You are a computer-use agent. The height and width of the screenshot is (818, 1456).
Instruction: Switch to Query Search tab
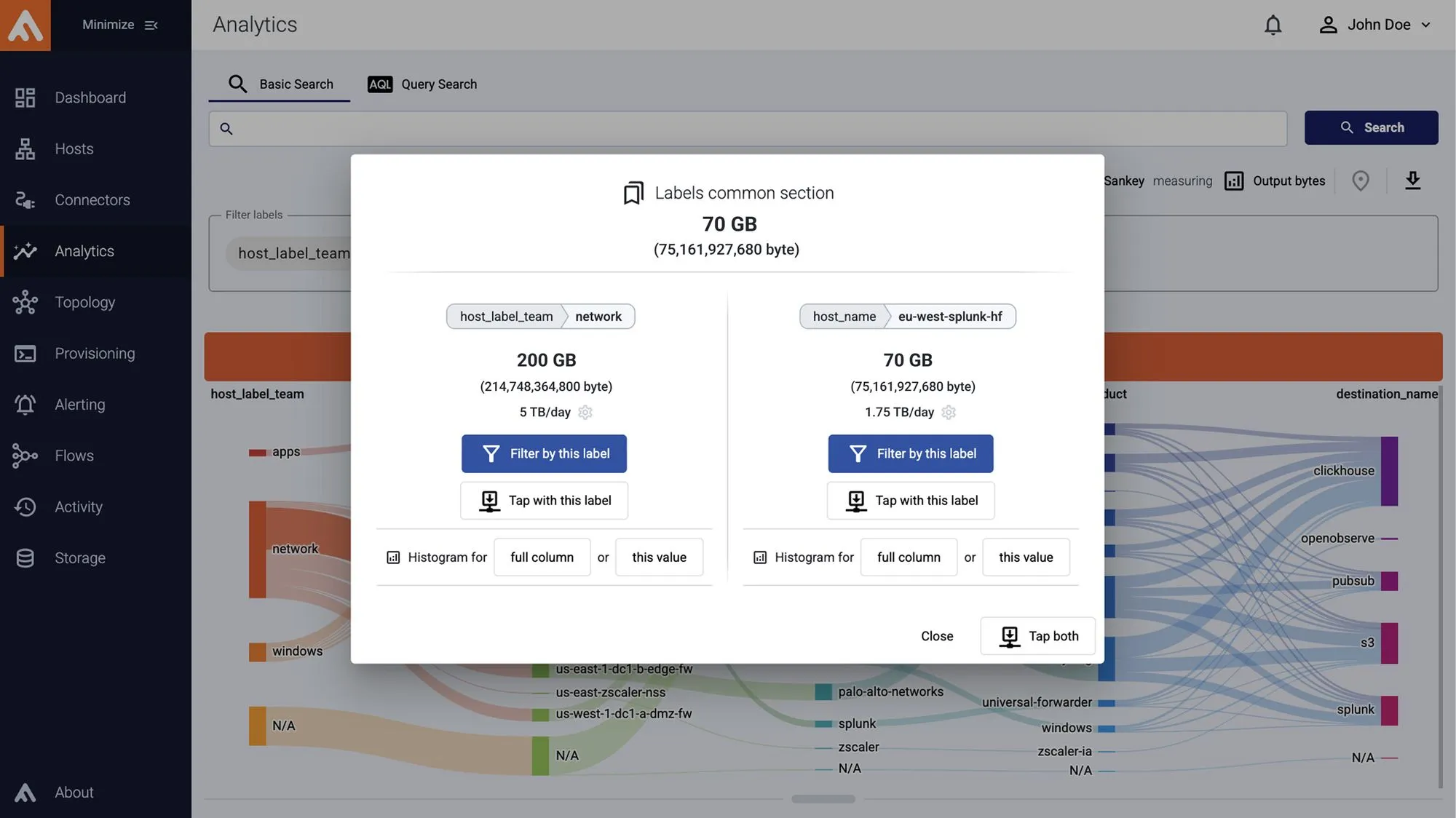pyautogui.click(x=422, y=84)
